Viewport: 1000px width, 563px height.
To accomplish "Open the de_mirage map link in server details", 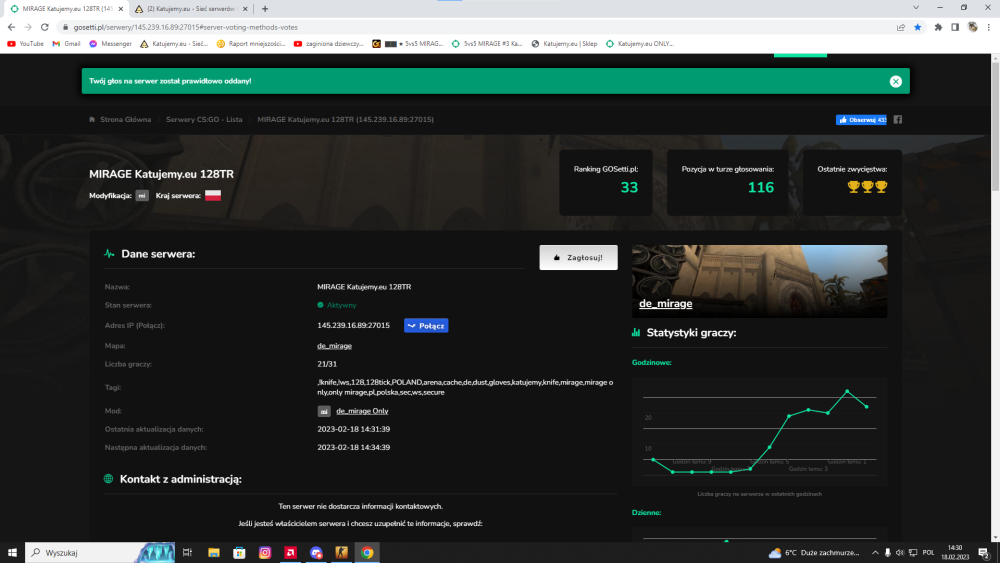I will point(334,346).
